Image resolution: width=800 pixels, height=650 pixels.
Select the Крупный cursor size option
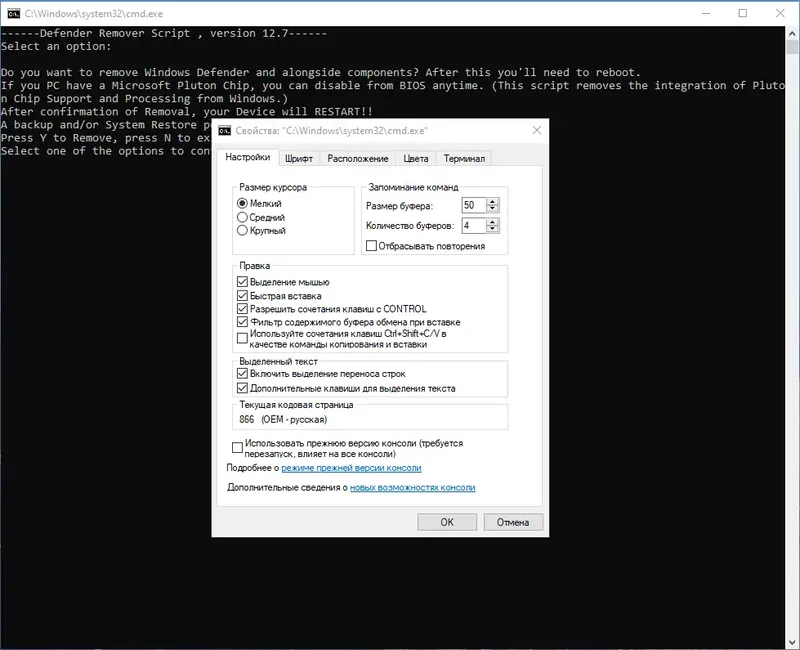tap(261, 231)
